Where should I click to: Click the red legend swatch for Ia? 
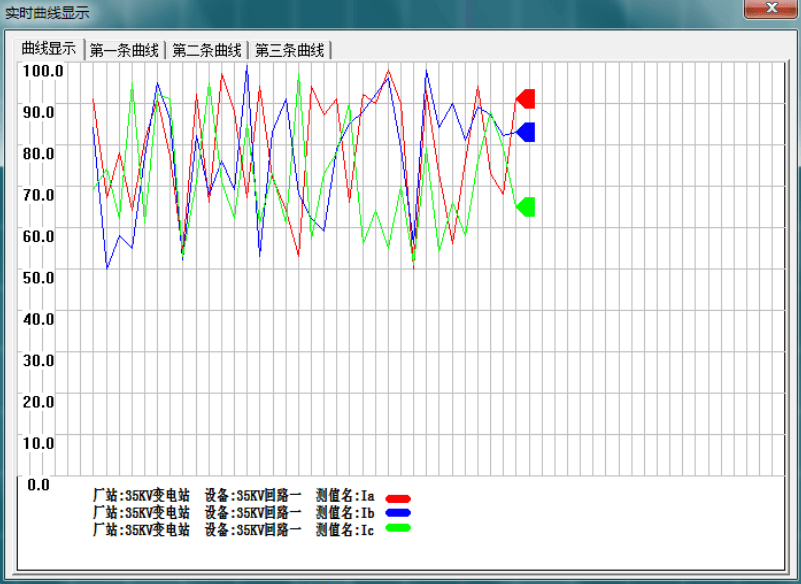coord(398,498)
